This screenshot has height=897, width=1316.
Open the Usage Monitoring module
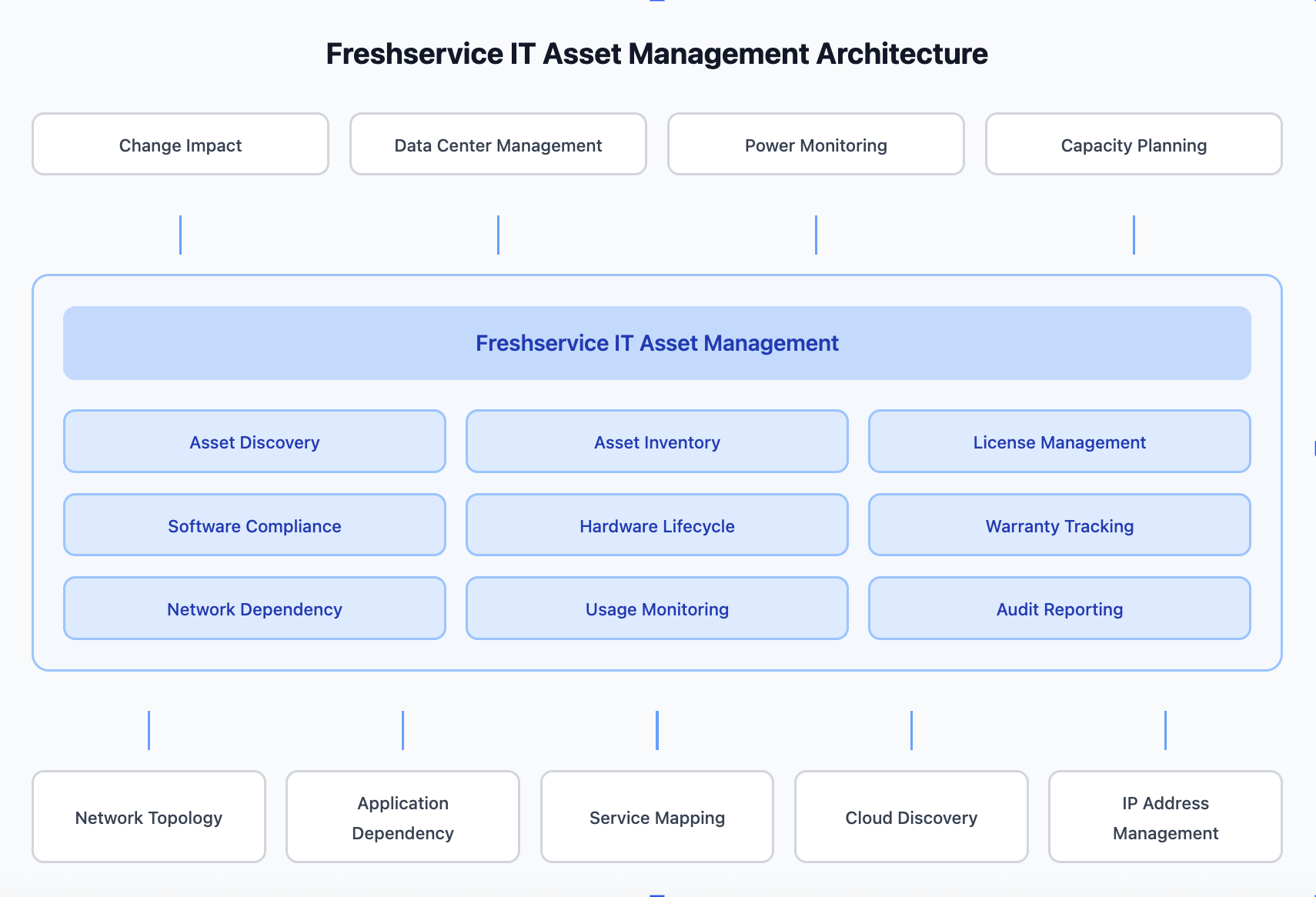tap(657, 609)
